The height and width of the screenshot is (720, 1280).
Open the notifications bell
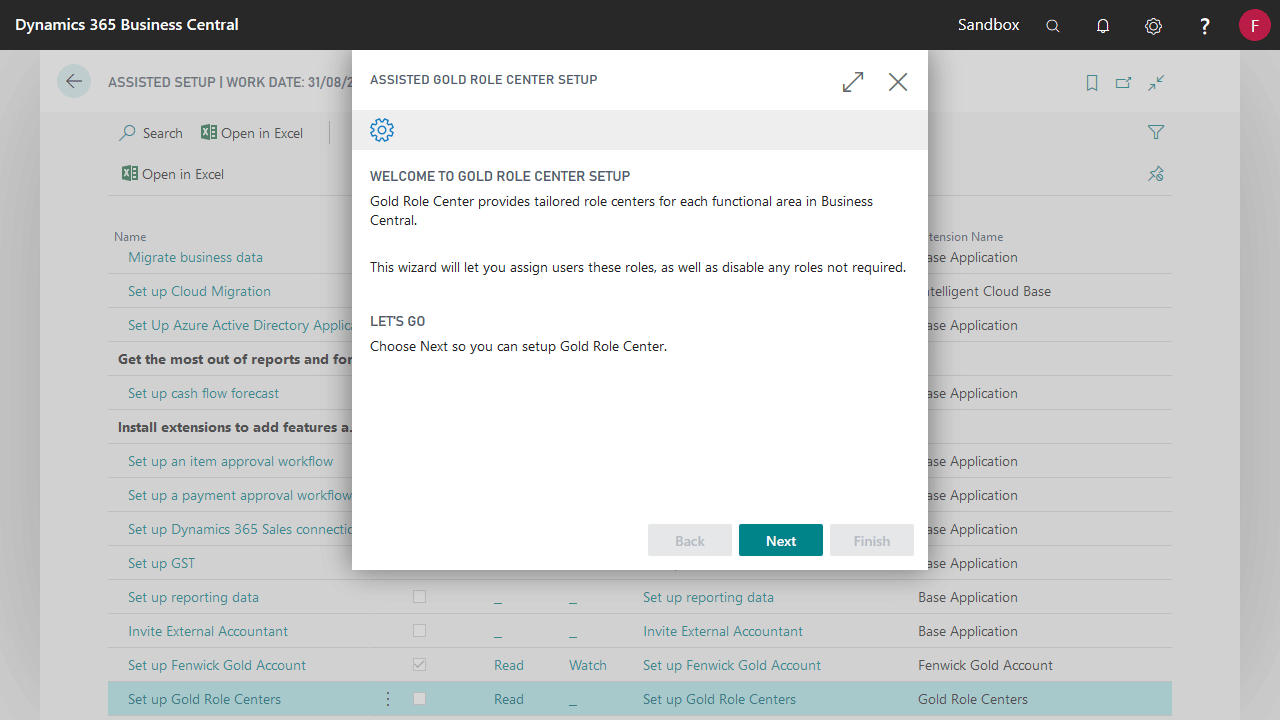[1103, 26]
